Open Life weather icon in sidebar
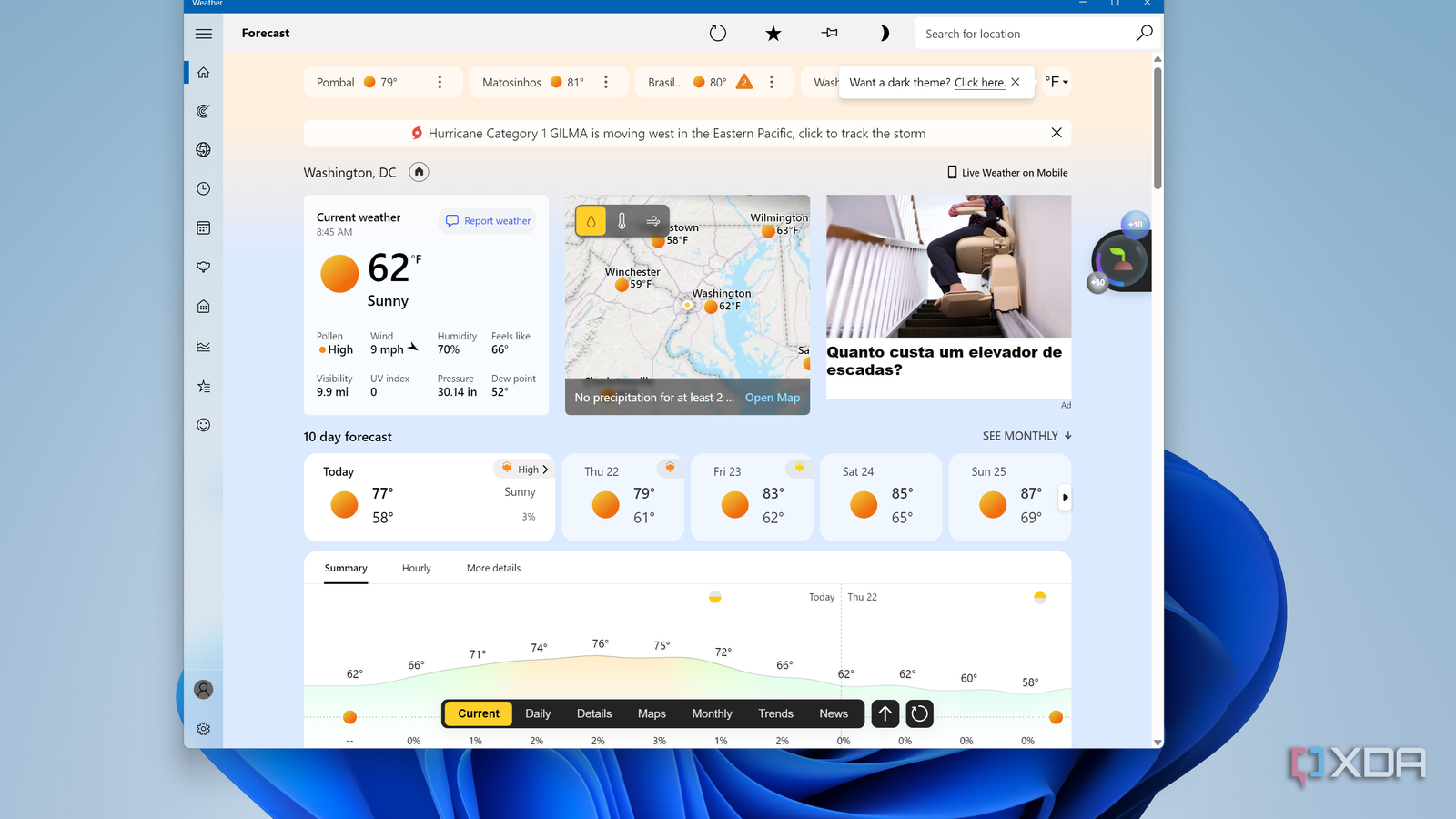This screenshot has height=819, width=1456. (x=203, y=306)
